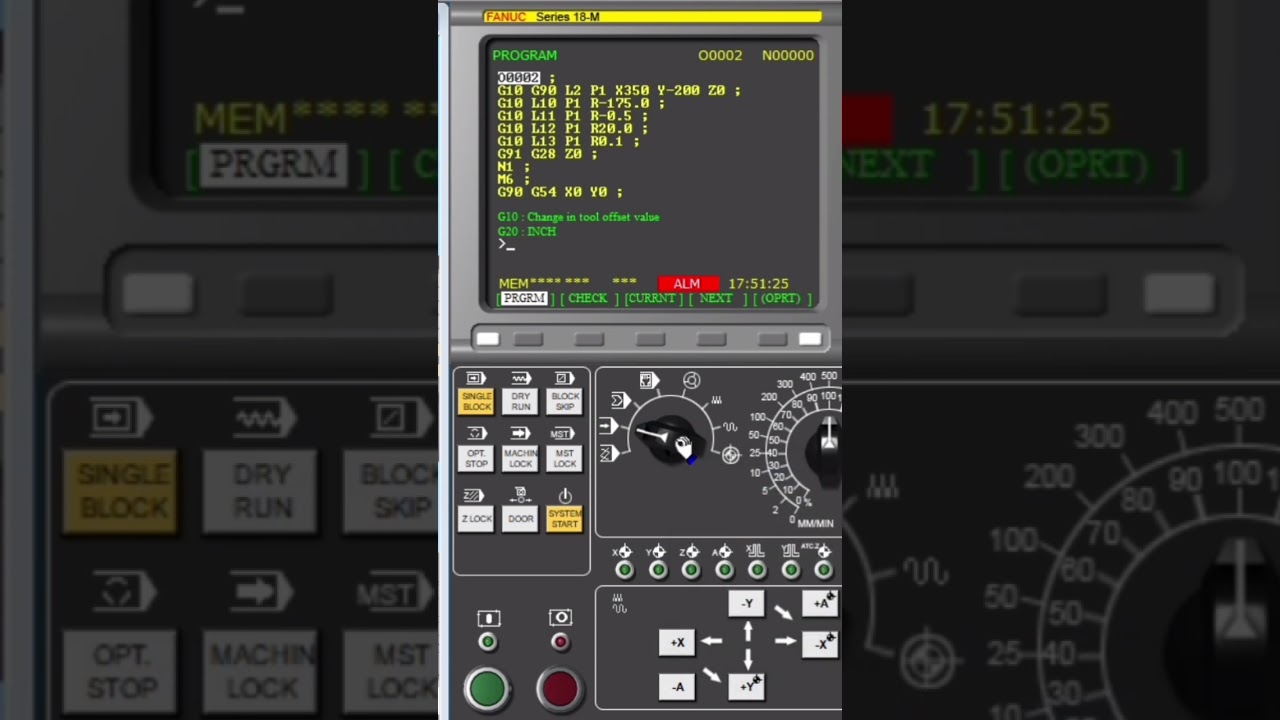Click the MST icon above MST LOCK

563,434
